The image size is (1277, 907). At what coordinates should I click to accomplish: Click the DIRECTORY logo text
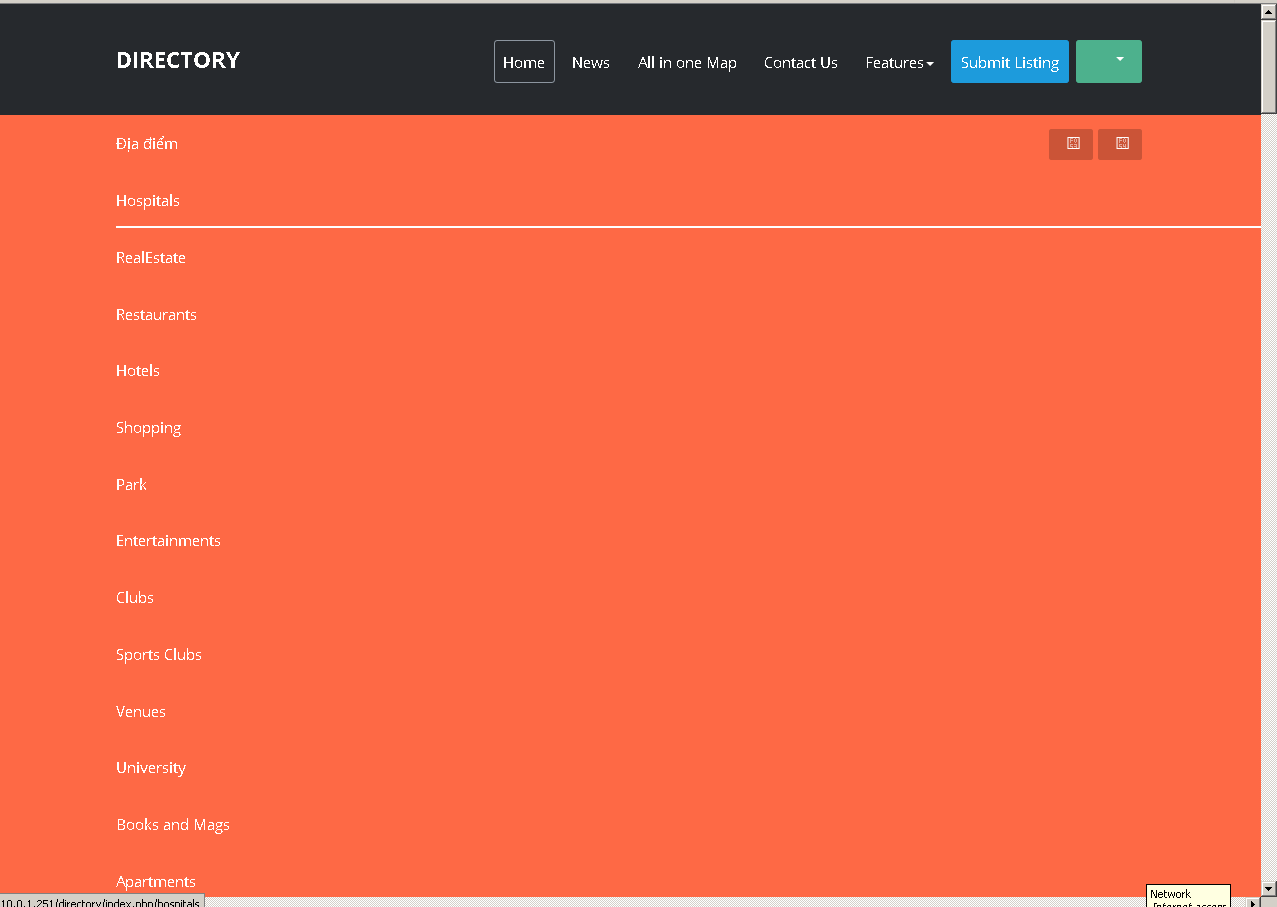178,60
